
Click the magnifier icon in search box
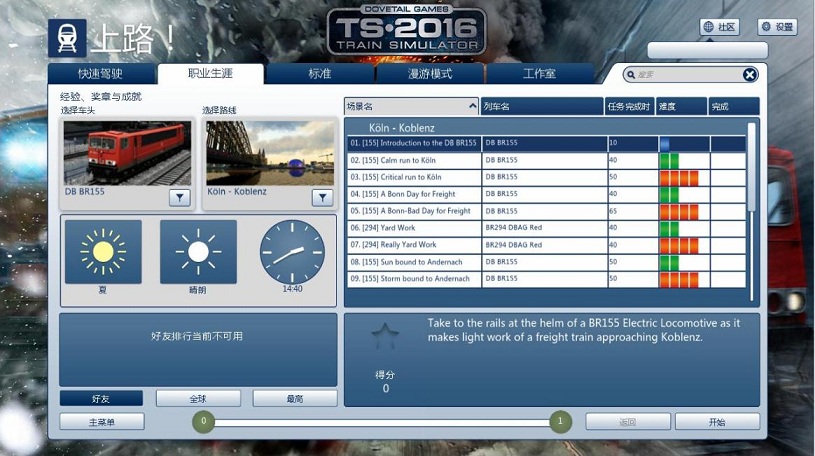[x=631, y=75]
